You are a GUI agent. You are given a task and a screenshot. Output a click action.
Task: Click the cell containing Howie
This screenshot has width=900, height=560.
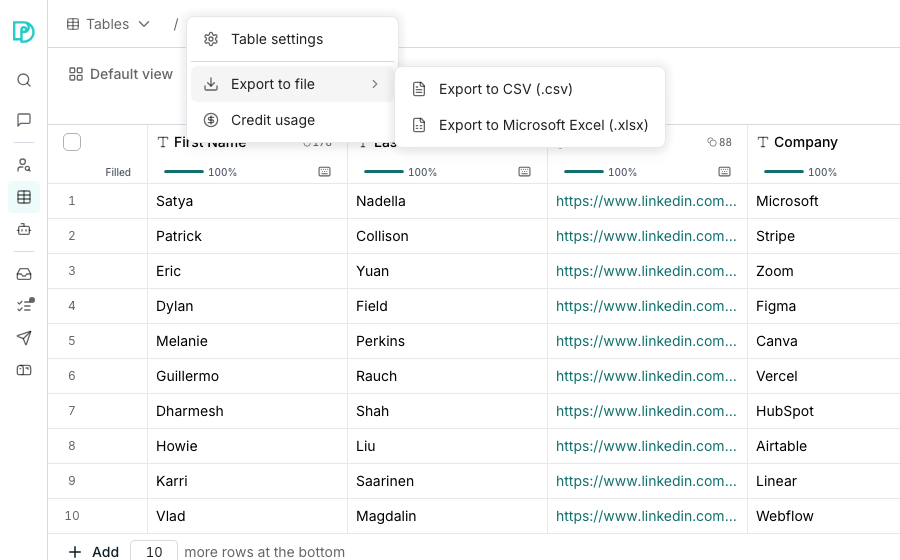click(x=247, y=446)
